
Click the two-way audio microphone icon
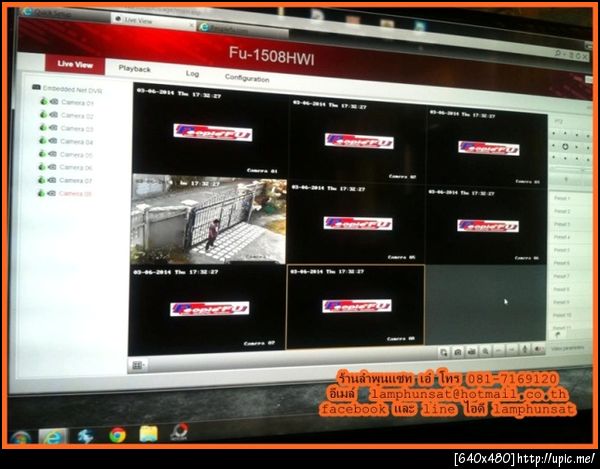[x=525, y=349]
